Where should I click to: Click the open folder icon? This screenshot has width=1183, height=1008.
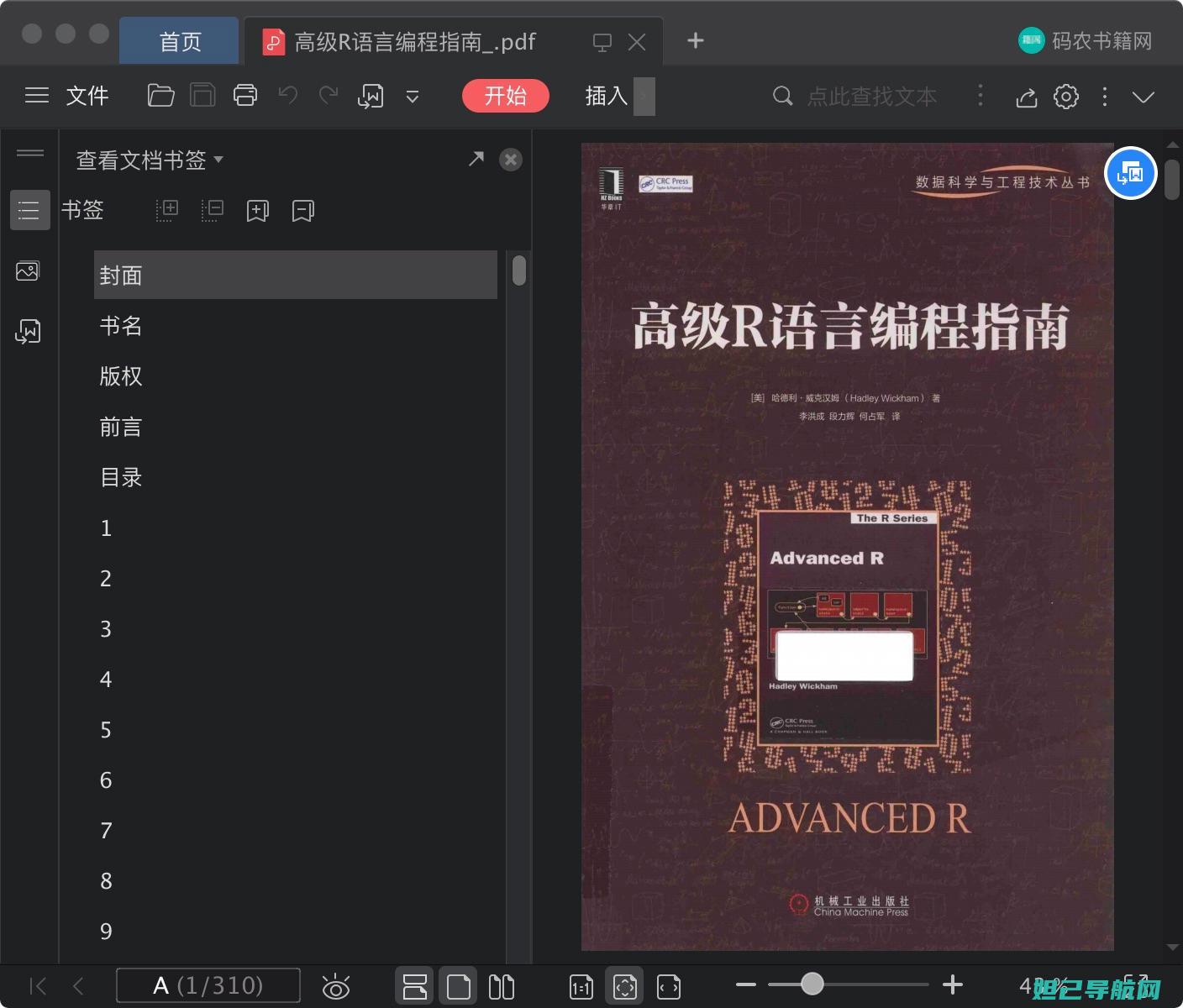160,96
